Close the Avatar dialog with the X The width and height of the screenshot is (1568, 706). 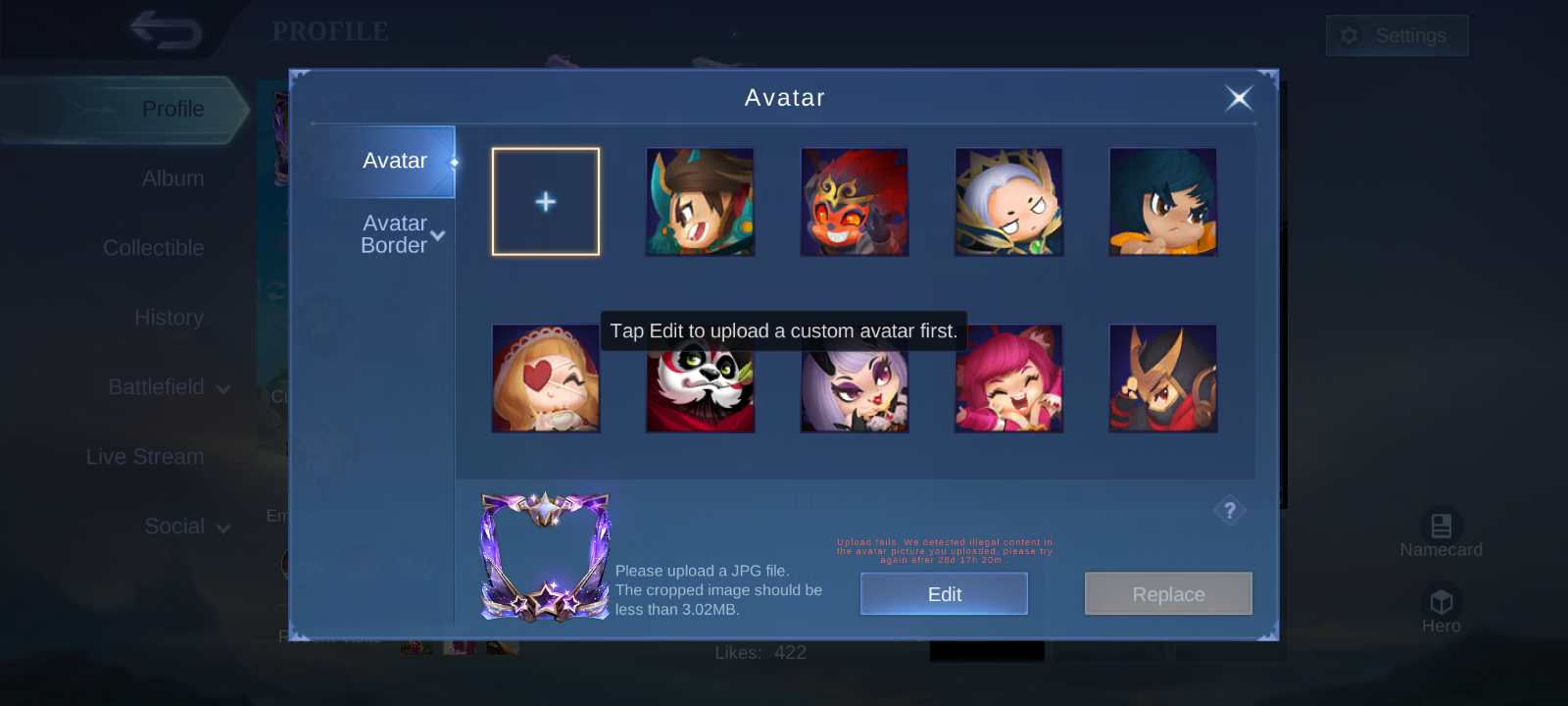coord(1239,98)
